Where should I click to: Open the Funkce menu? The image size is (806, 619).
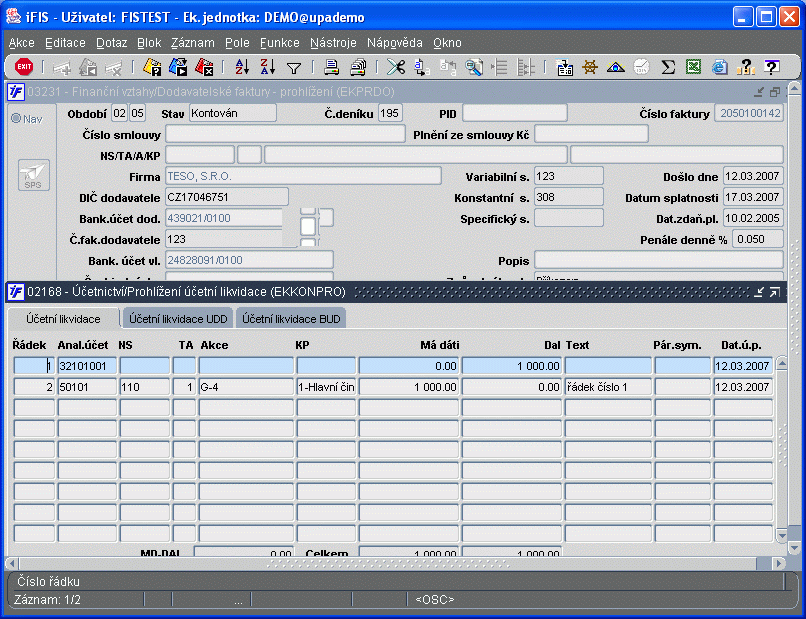tap(280, 43)
